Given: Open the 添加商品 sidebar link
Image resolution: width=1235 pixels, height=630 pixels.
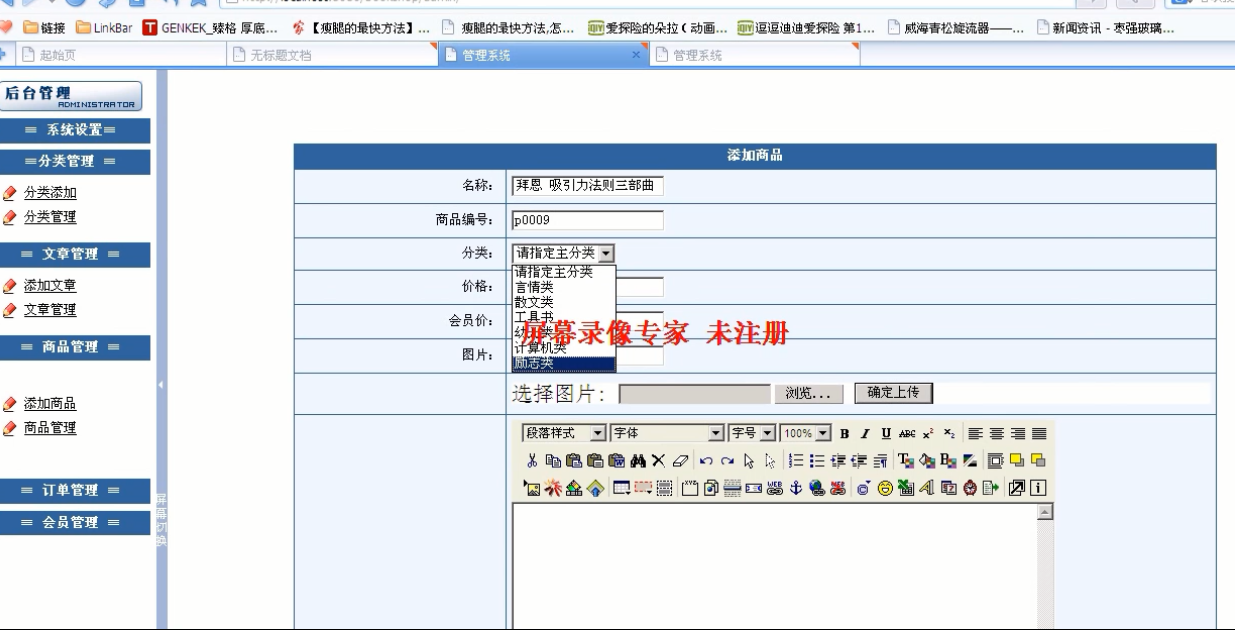Looking at the screenshot, I should pos(50,404).
